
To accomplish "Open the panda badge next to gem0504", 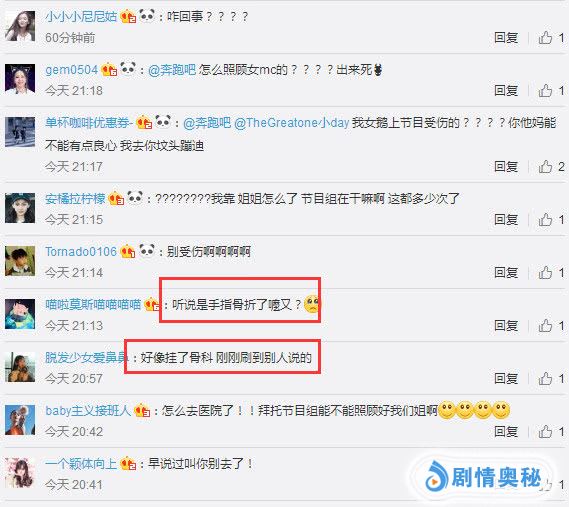I will [x=128, y=68].
